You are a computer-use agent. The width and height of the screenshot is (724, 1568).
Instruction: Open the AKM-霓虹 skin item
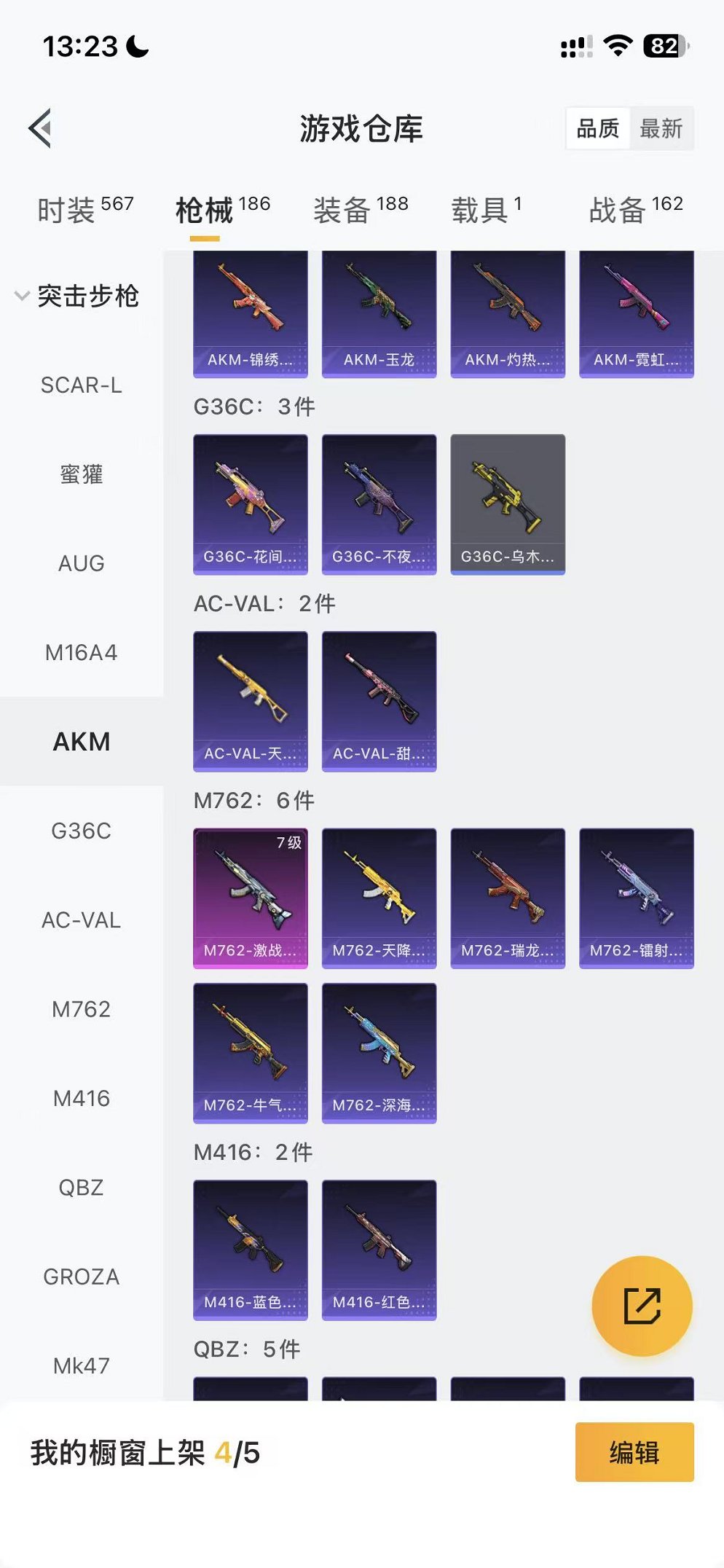(637, 314)
